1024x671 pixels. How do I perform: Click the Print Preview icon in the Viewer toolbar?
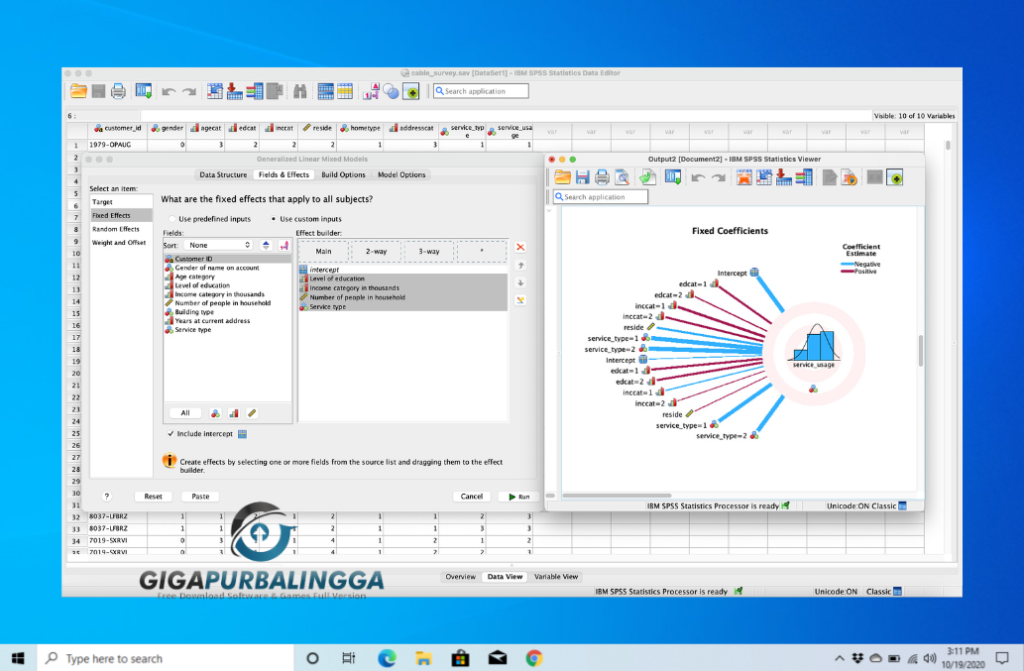pos(622,177)
